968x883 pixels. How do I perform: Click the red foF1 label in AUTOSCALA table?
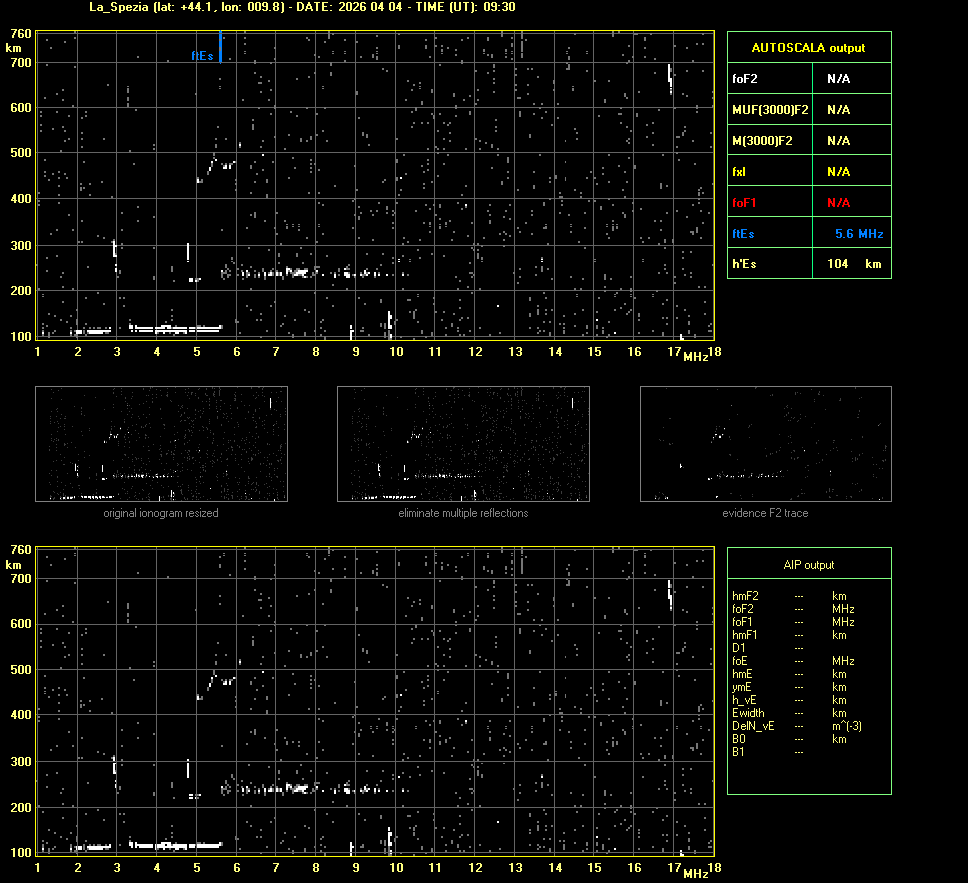746,203
